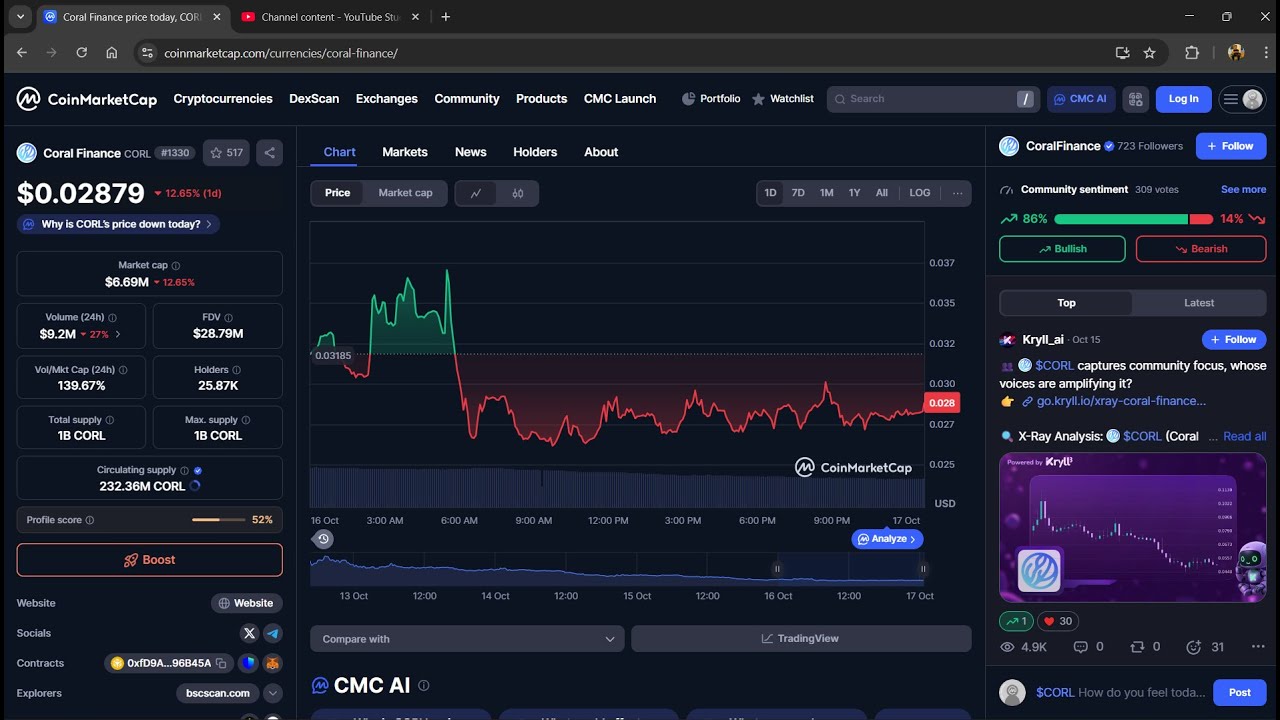Expand Volume (24h) details chevron
1280x720 pixels.
[x=118, y=334]
